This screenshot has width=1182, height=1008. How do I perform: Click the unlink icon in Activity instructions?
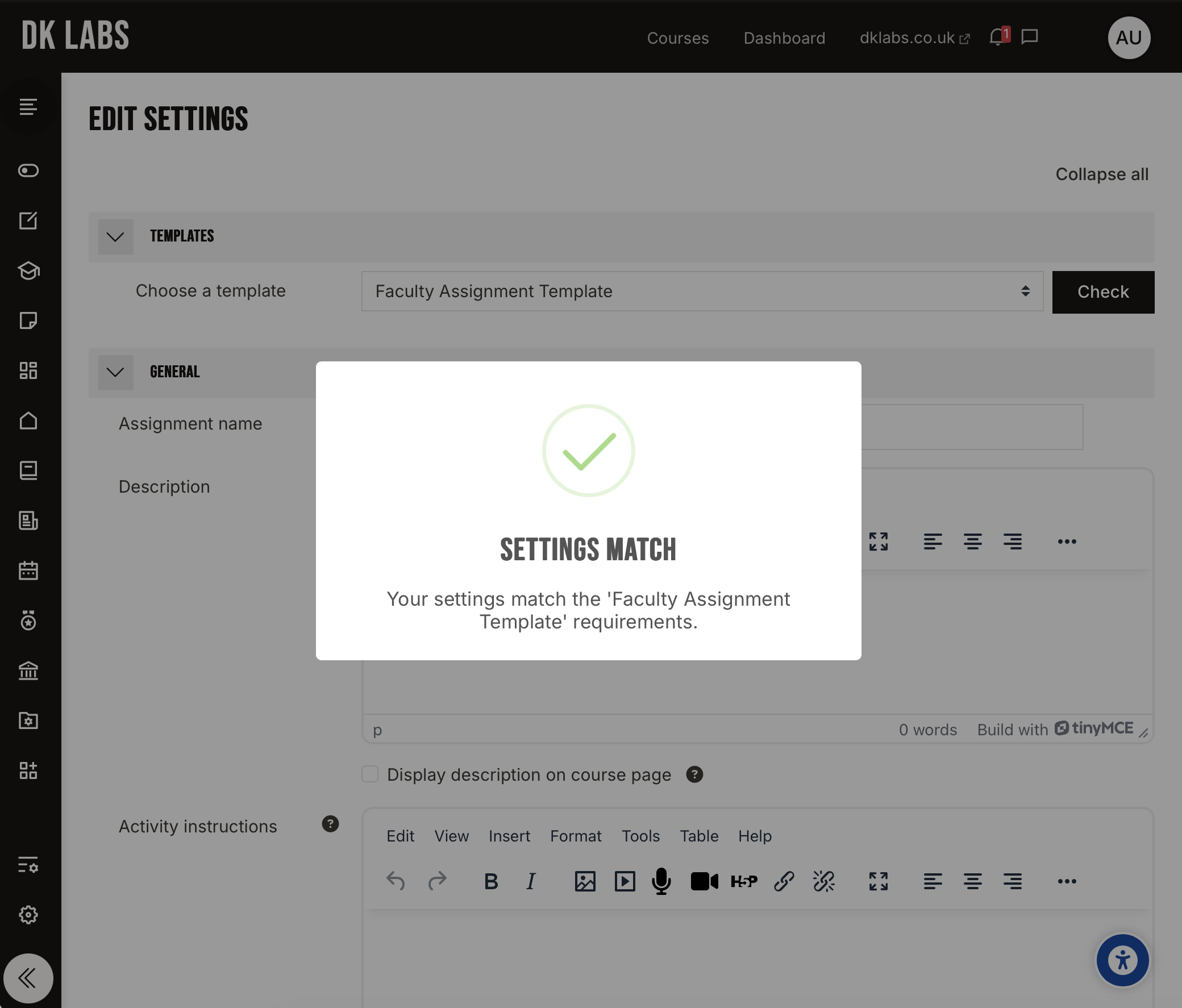(x=824, y=881)
